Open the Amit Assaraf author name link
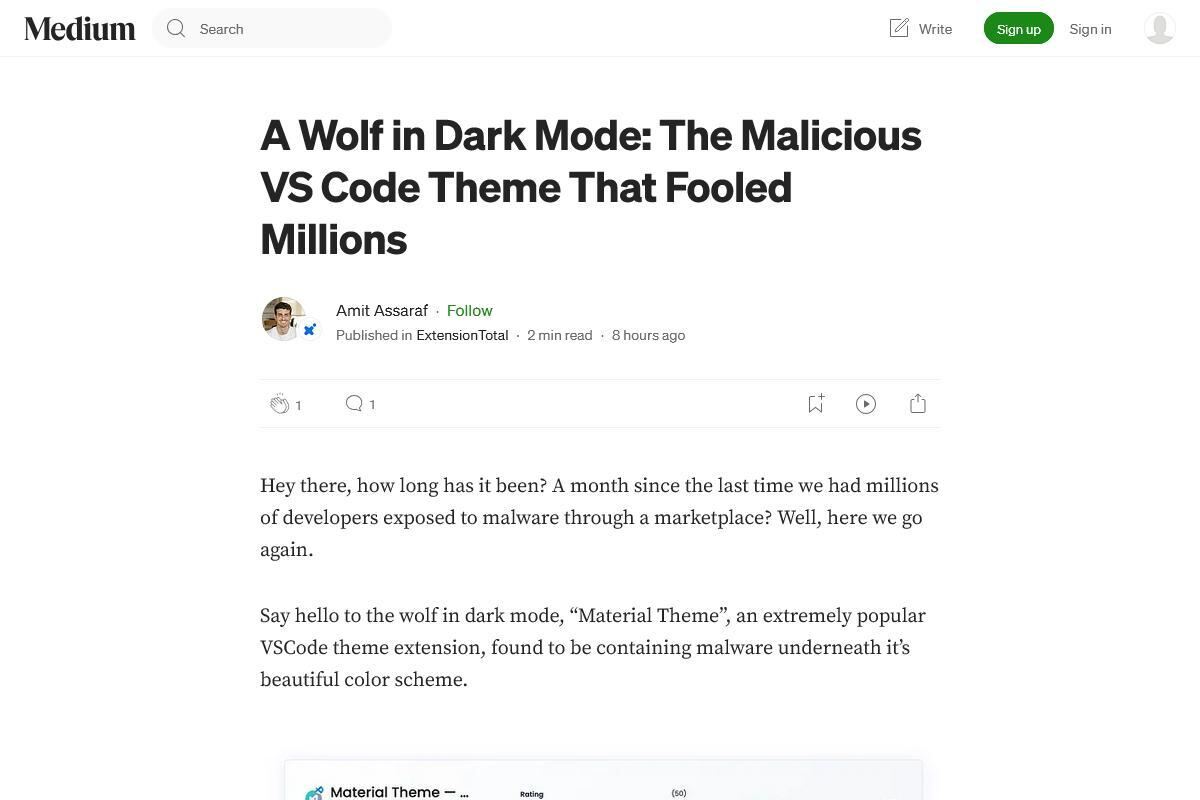Image resolution: width=1200 pixels, height=800 pixels. (382, 310)
